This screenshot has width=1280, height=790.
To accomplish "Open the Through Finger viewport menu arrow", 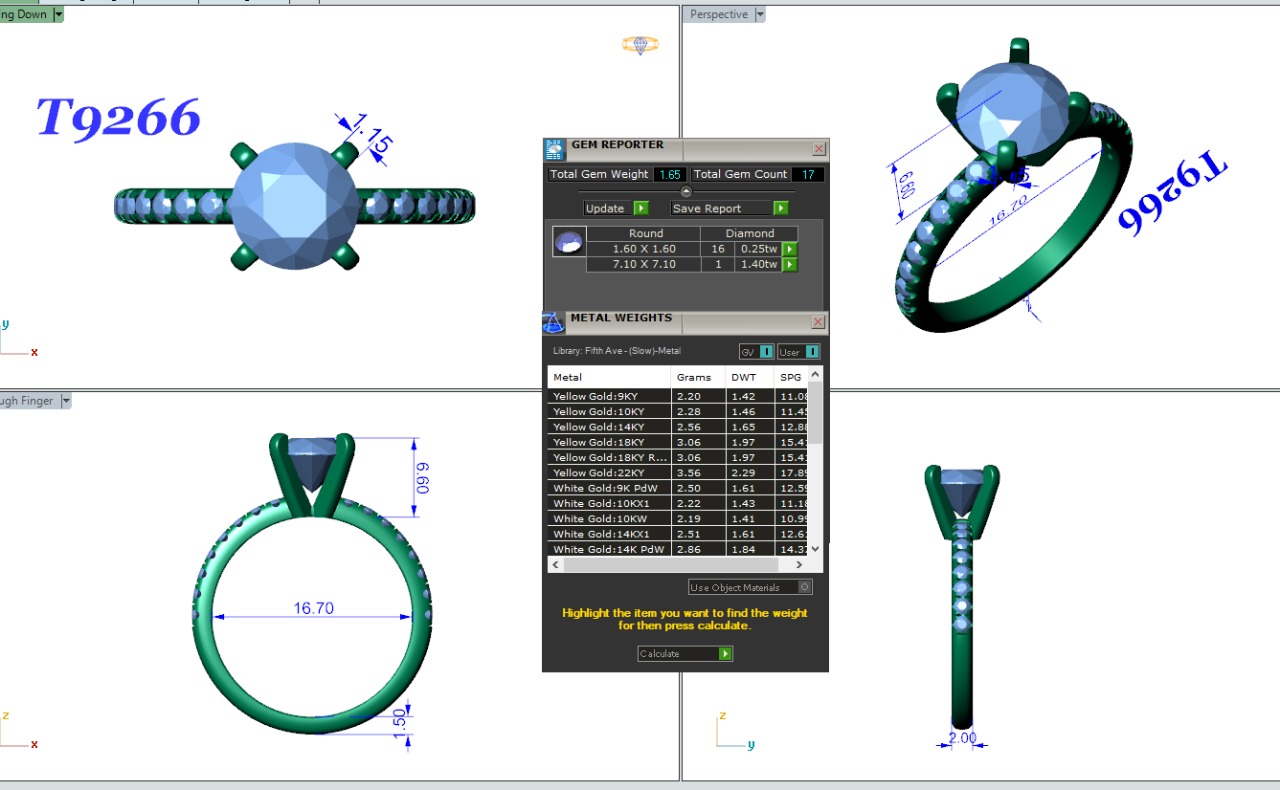I will click(66, 401).
